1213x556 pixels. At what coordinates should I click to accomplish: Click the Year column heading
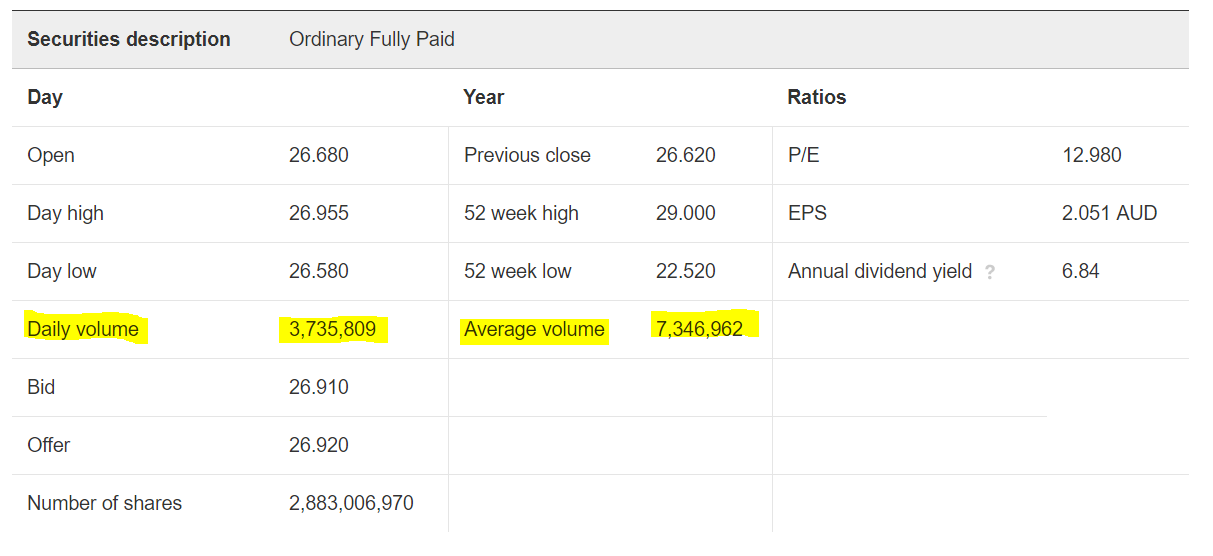click(x=484, y=97)
